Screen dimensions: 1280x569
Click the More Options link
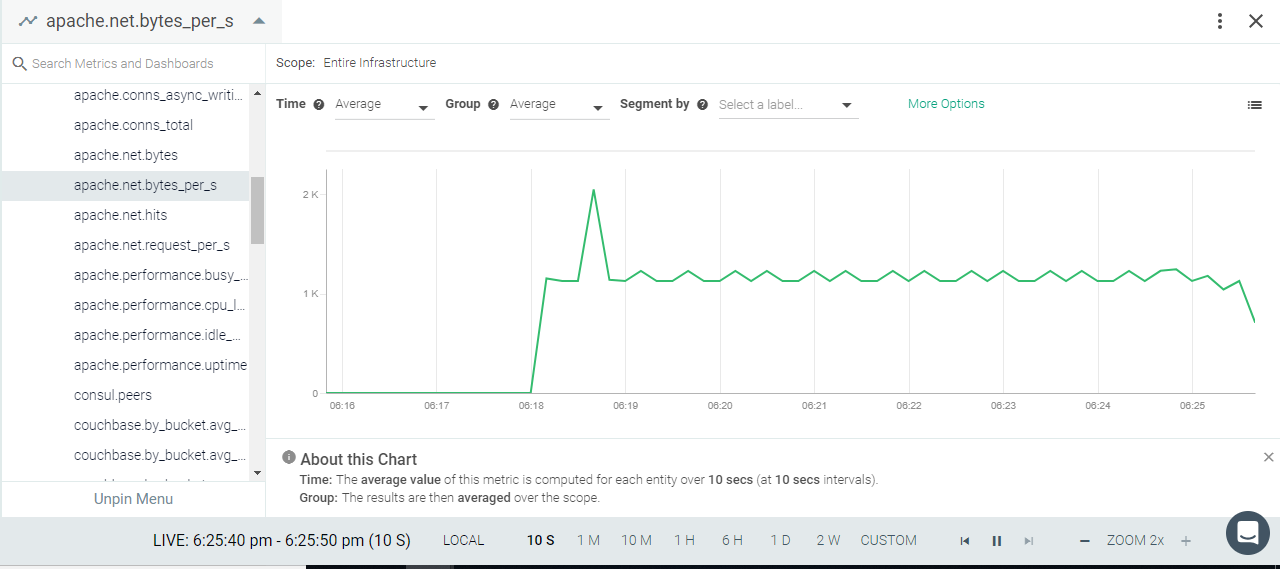point(946,104)
